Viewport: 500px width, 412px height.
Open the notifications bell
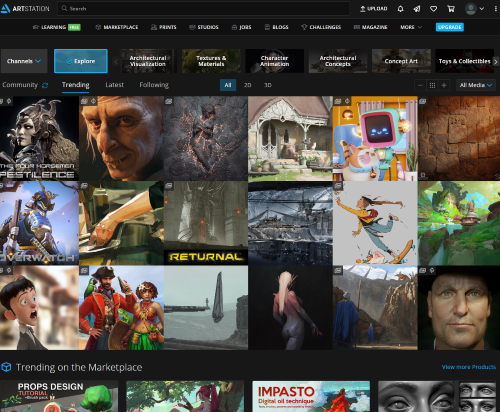tap(400, 9)
